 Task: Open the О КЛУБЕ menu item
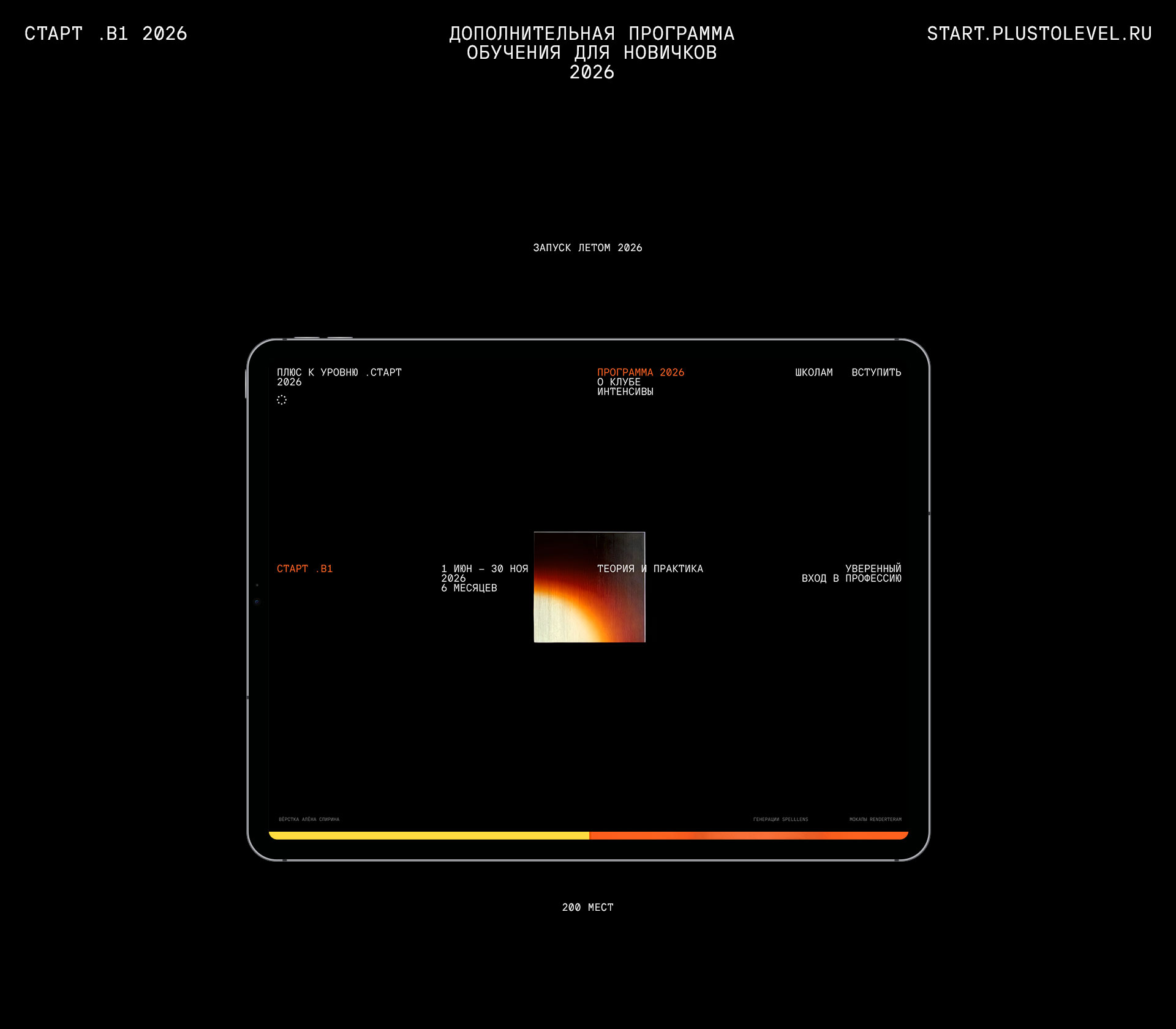pyautogui.click(x=619, y=382)
